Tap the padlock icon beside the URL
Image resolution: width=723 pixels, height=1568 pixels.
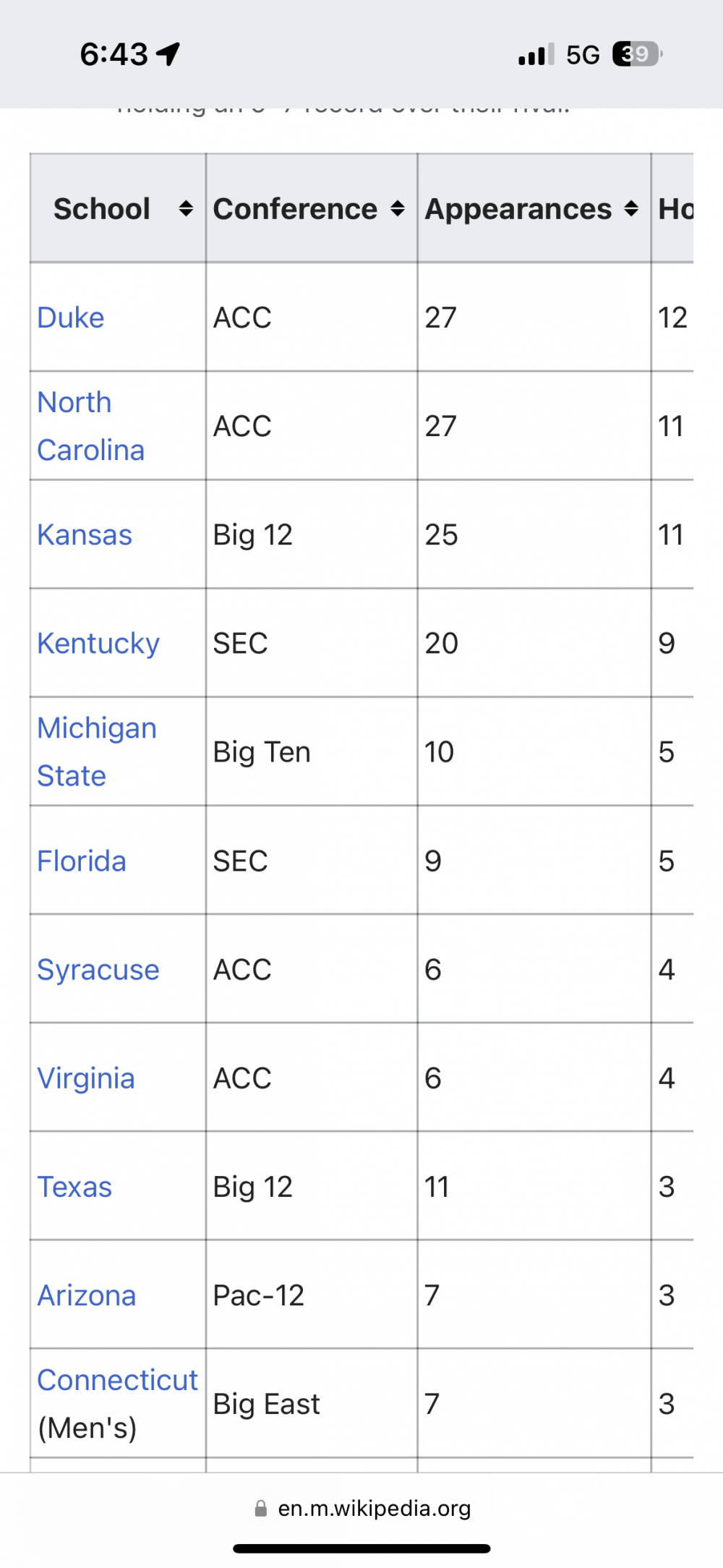click(261, 1508)
